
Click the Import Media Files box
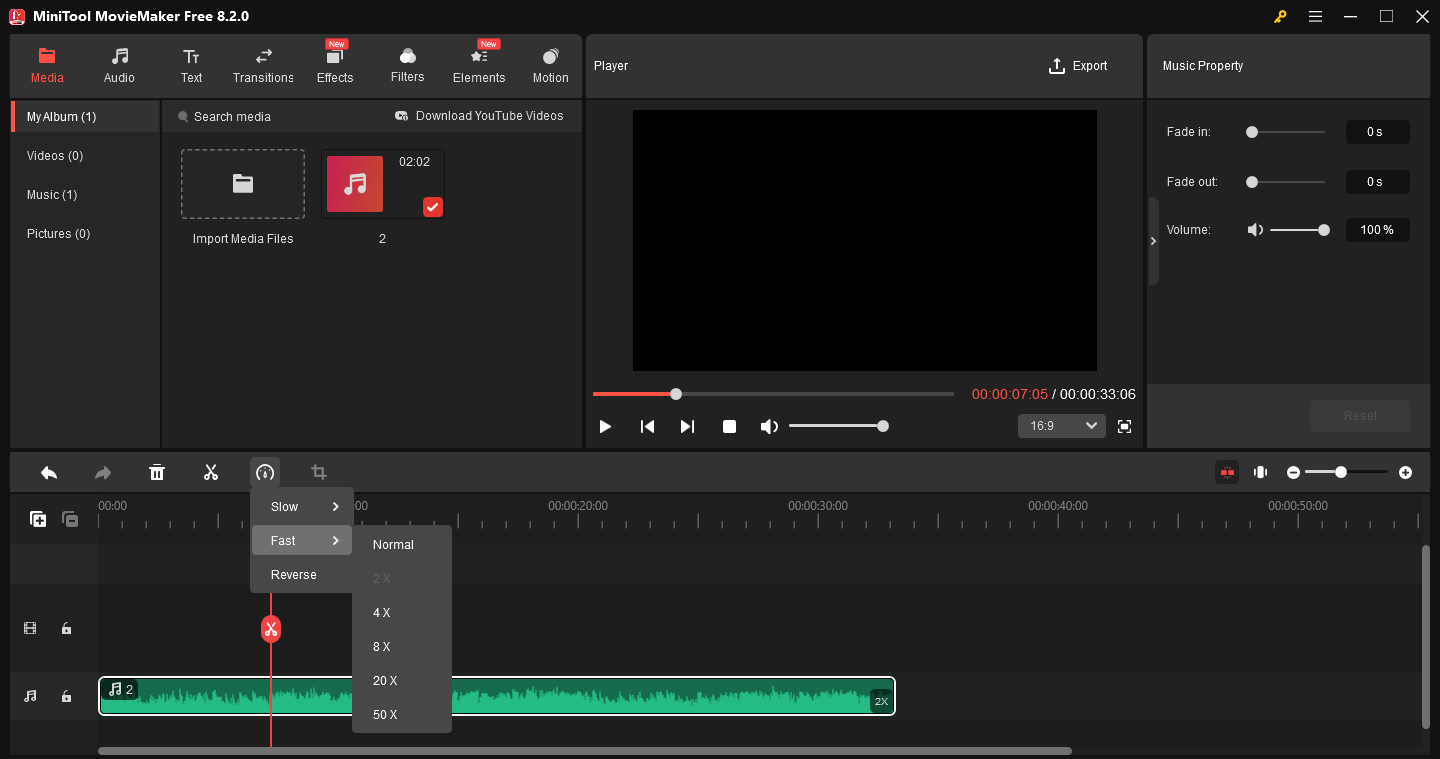tap(243, 184)
